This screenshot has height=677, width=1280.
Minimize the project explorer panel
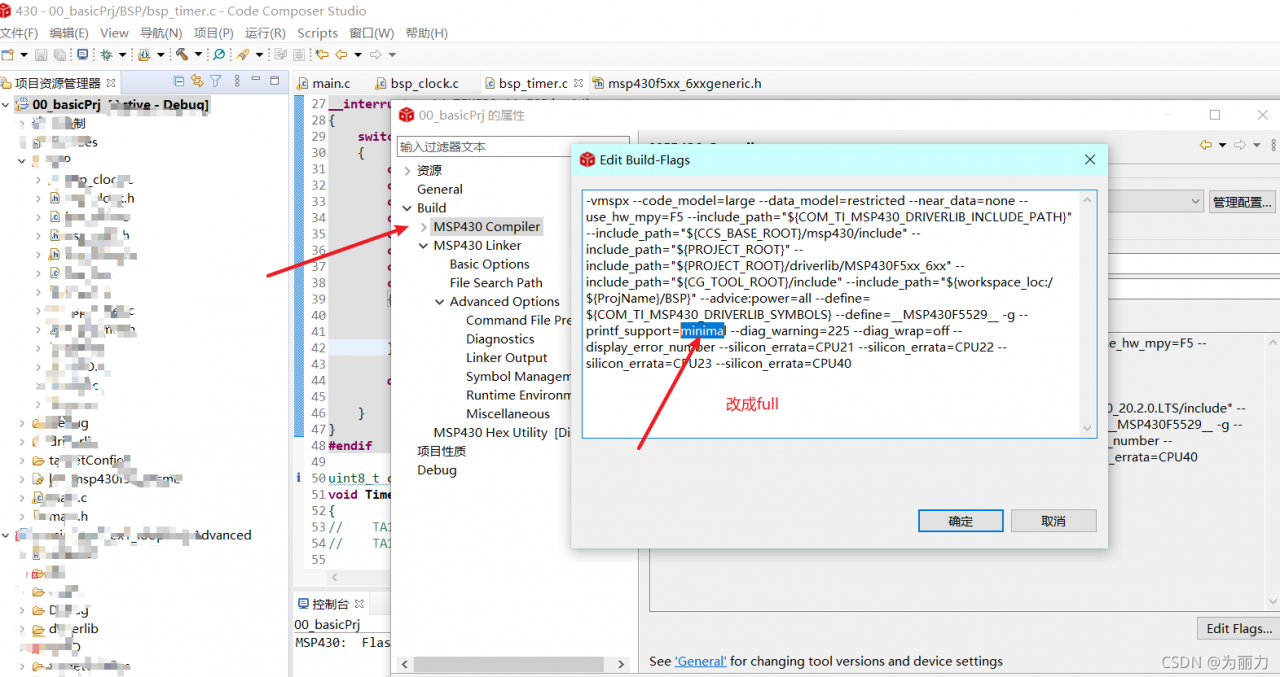point(256,79)
